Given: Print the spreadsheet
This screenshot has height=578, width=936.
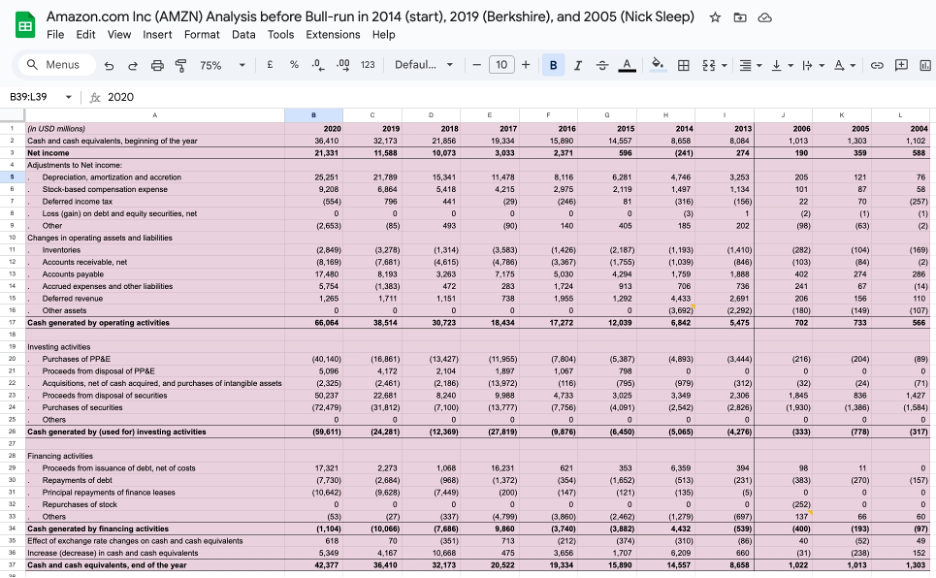Looking at the screenshot, I should pyautogui.click(x=157, y=65).
